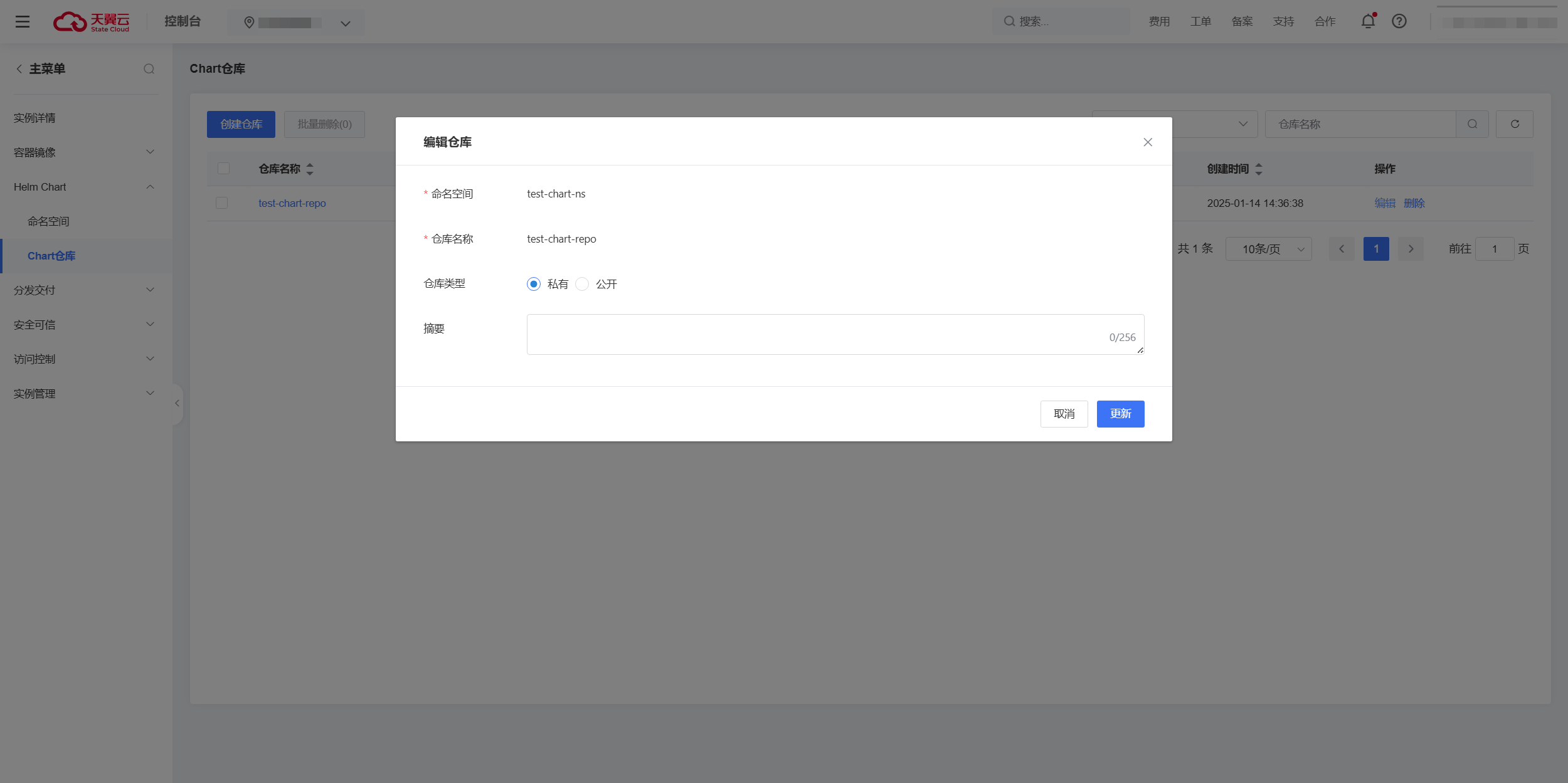Open the hamburger menu icon
Viewport: 1568px width, 783px height.
coord(23,22)
